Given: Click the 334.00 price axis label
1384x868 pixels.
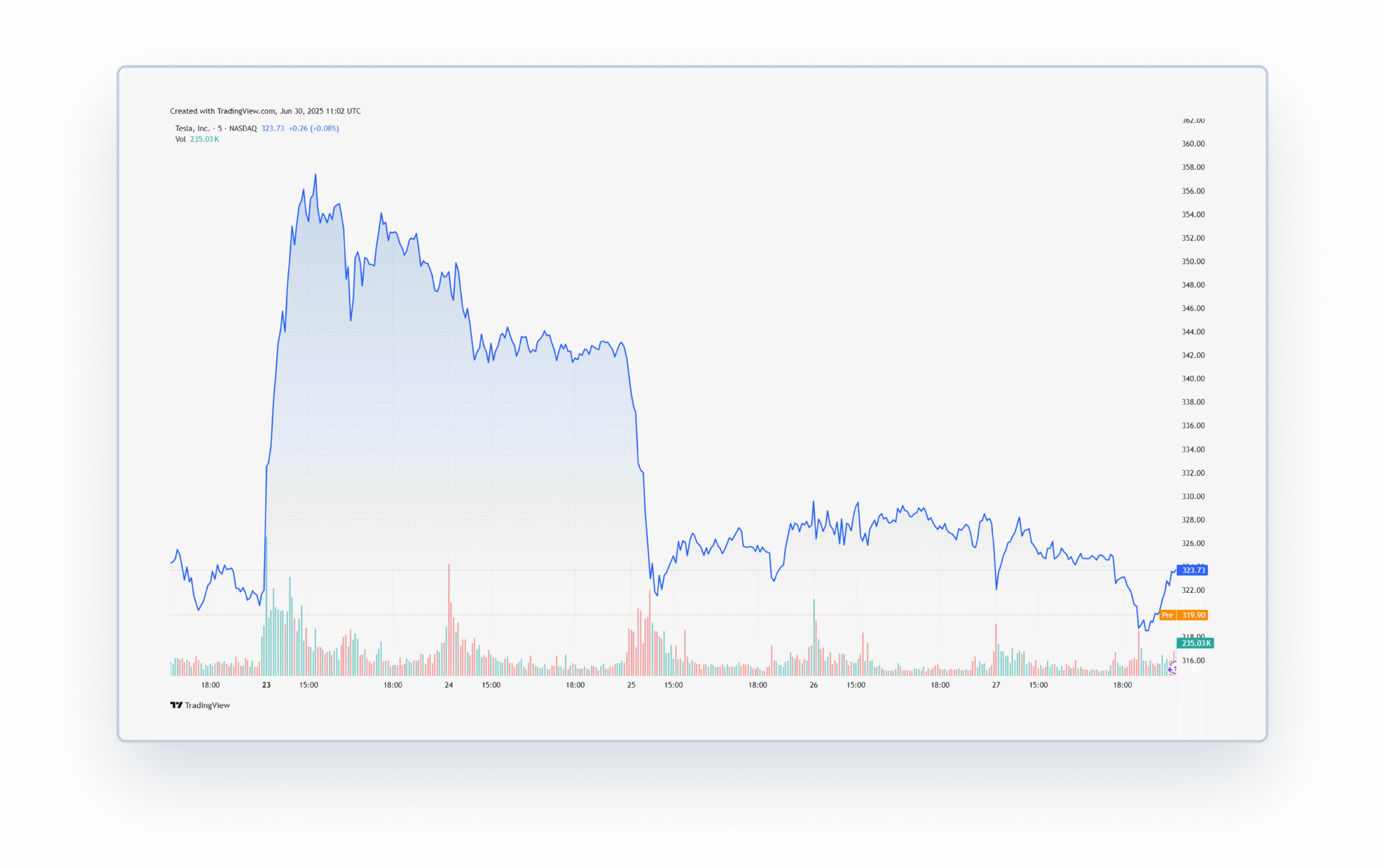Looking at the screenshot, I should coord(1193,450).
